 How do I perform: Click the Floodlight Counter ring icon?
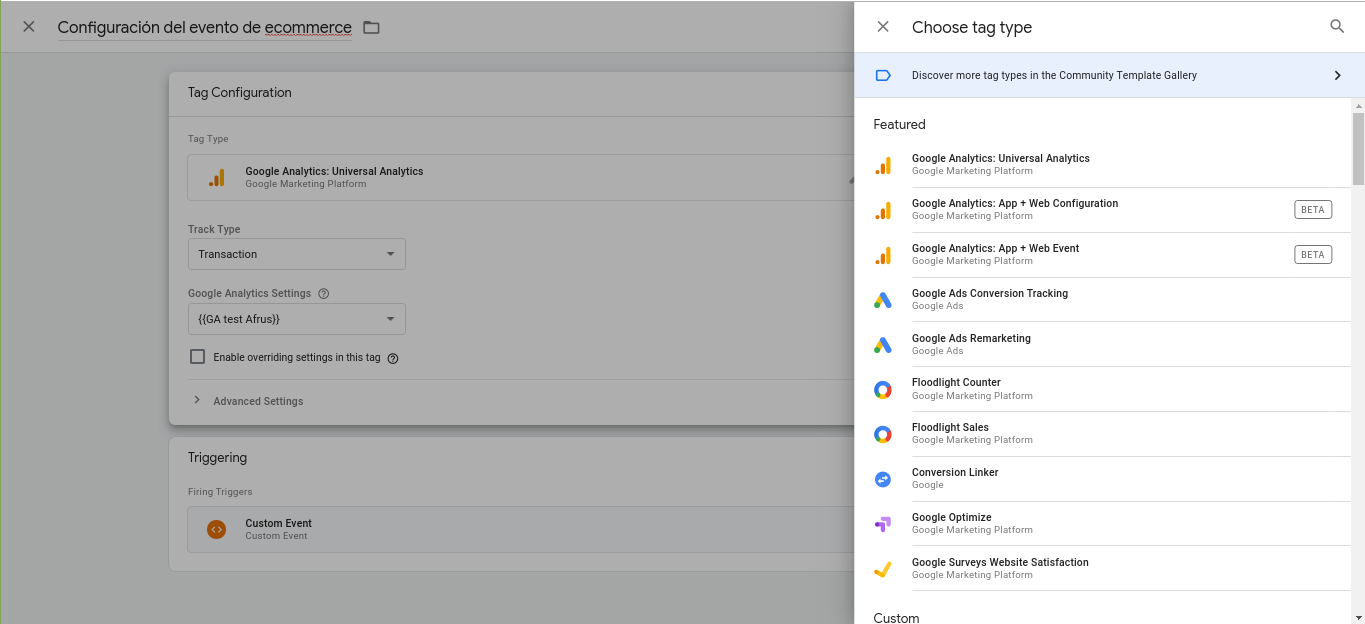coord(883,390)
